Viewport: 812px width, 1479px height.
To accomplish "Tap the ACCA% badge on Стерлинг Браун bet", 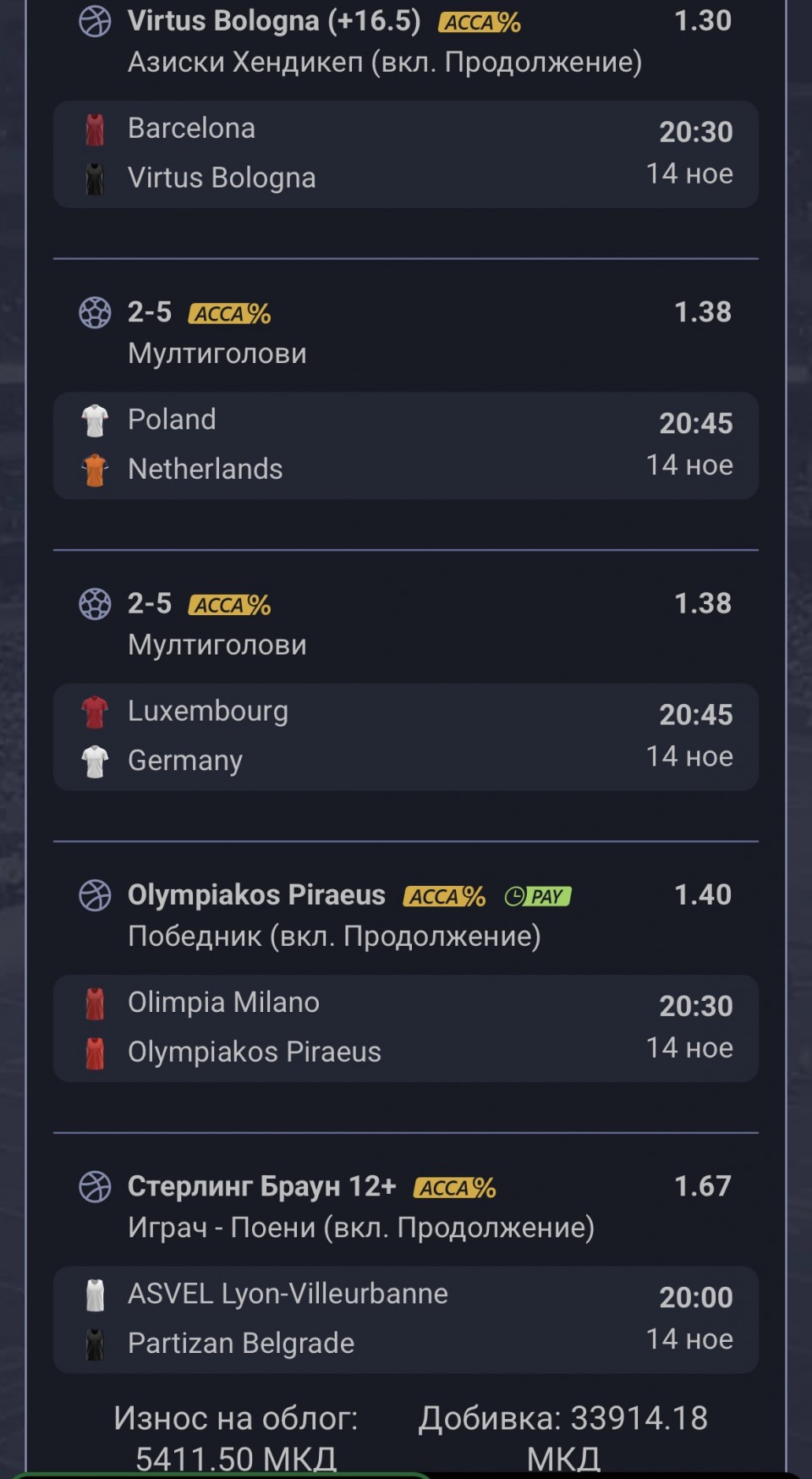I will (455, 1188).
